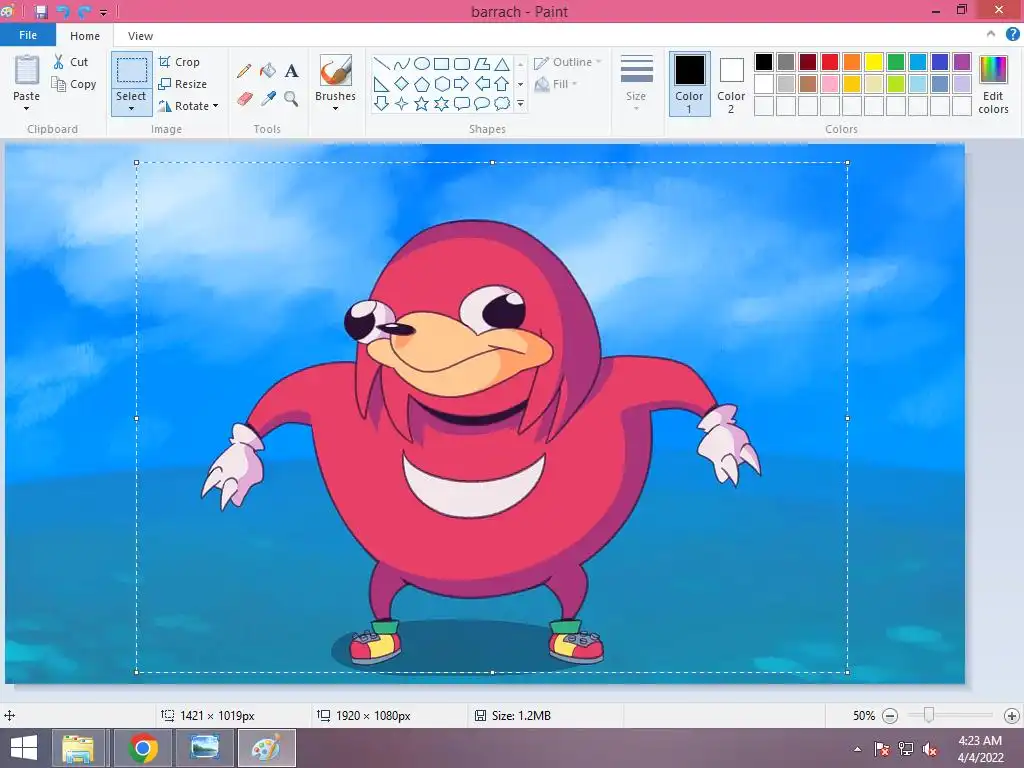Select the Text tool
Viewport: 1024px width, 768px height.
pos(291,71)
